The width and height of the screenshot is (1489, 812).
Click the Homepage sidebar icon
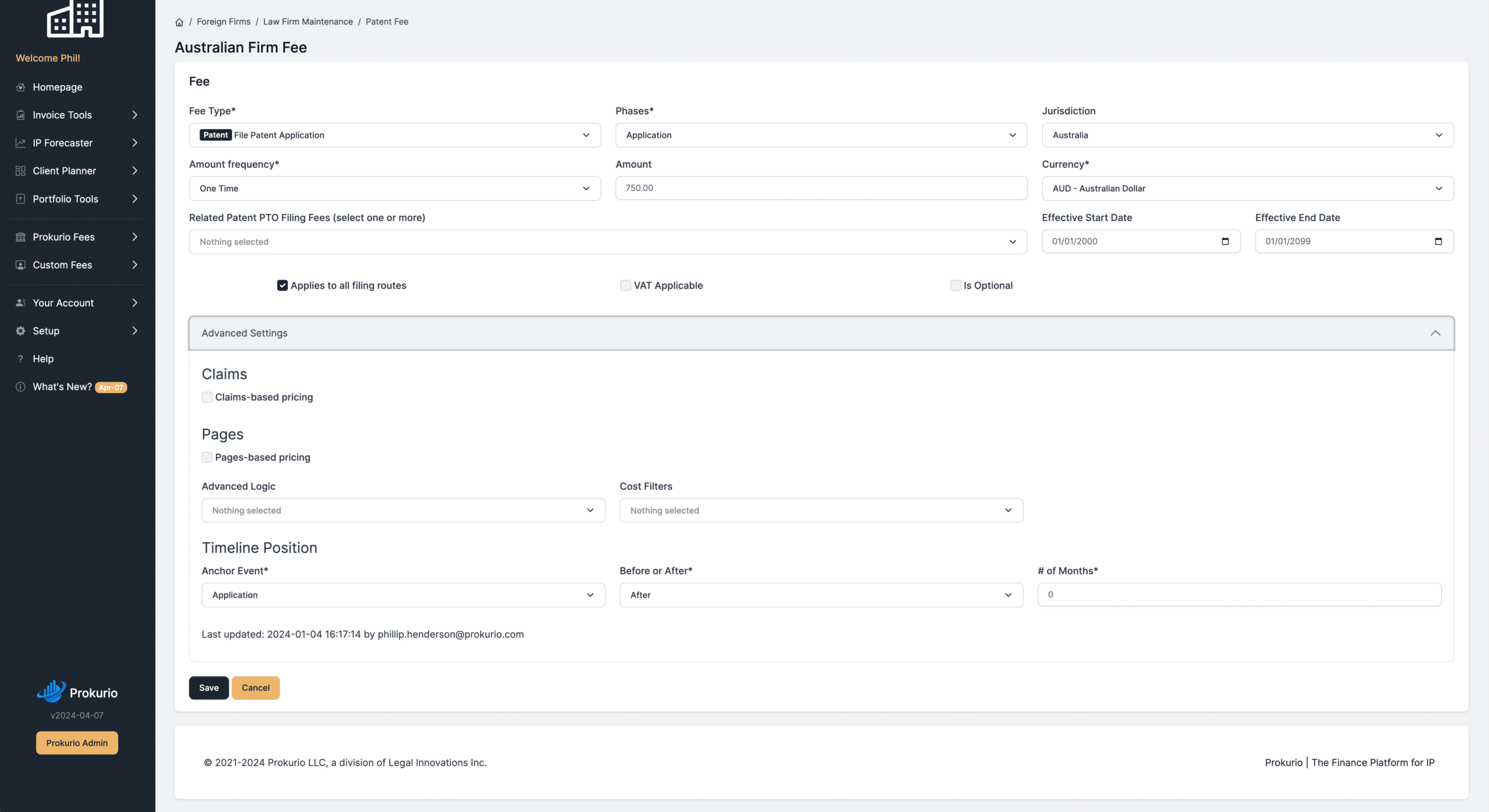click(20, 87)
